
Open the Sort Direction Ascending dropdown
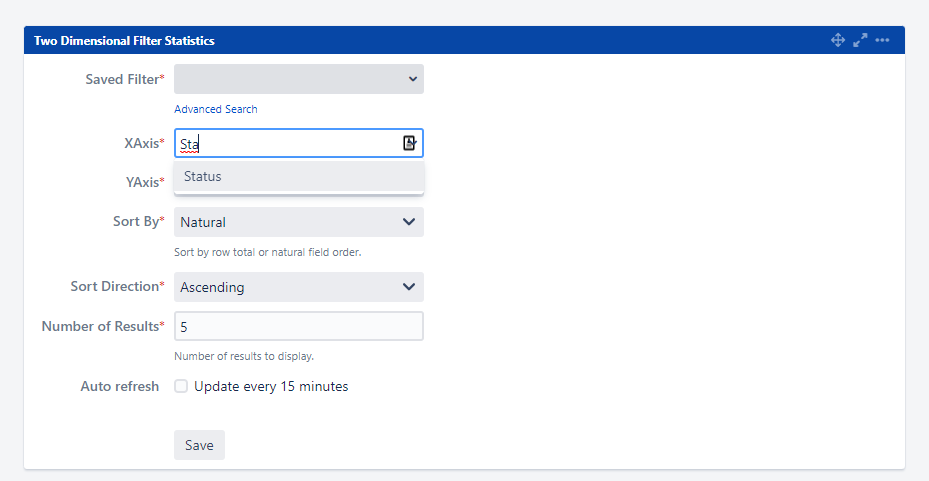(x=299, y=287)
